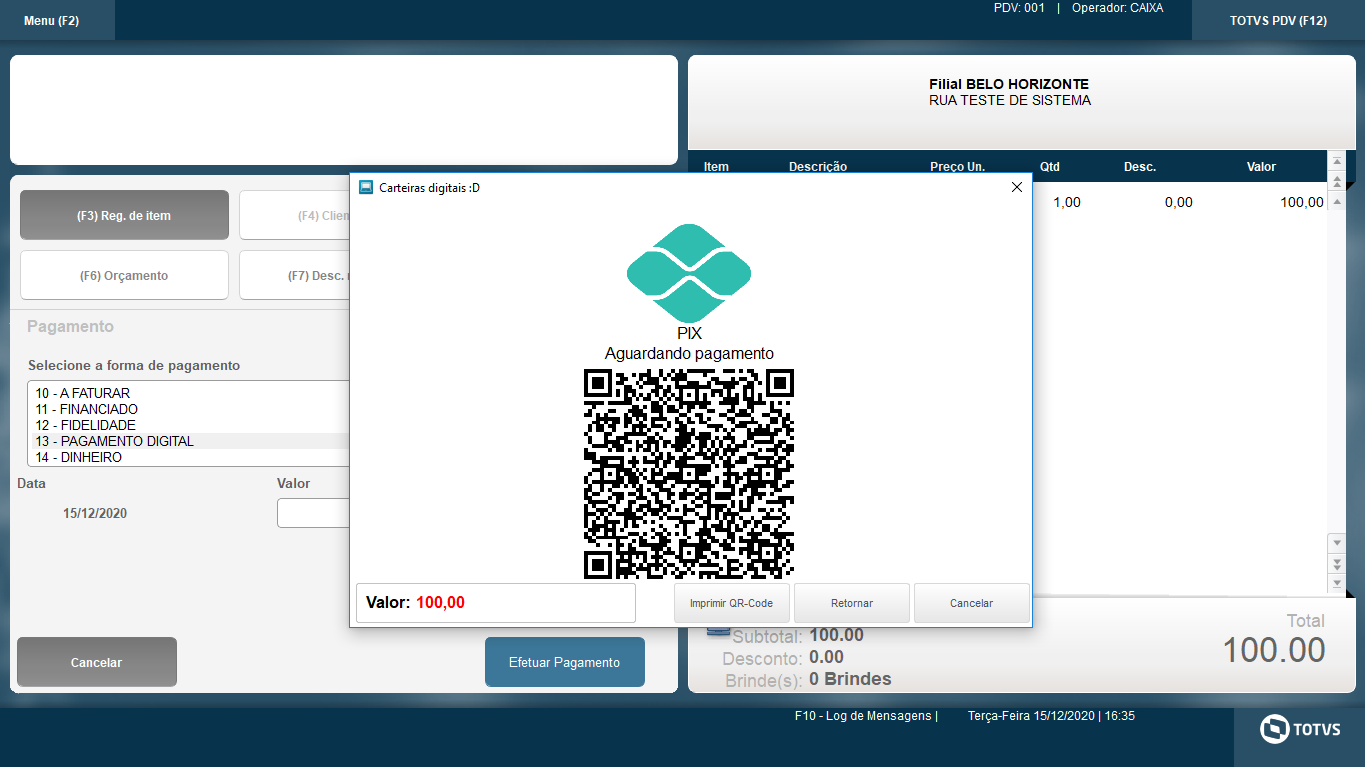
Task: Click the Desconto value 0.00
Action: click(826, 657)
